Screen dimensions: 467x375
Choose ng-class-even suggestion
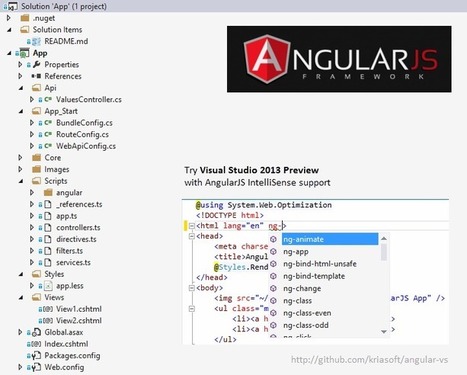click(307, 313)
